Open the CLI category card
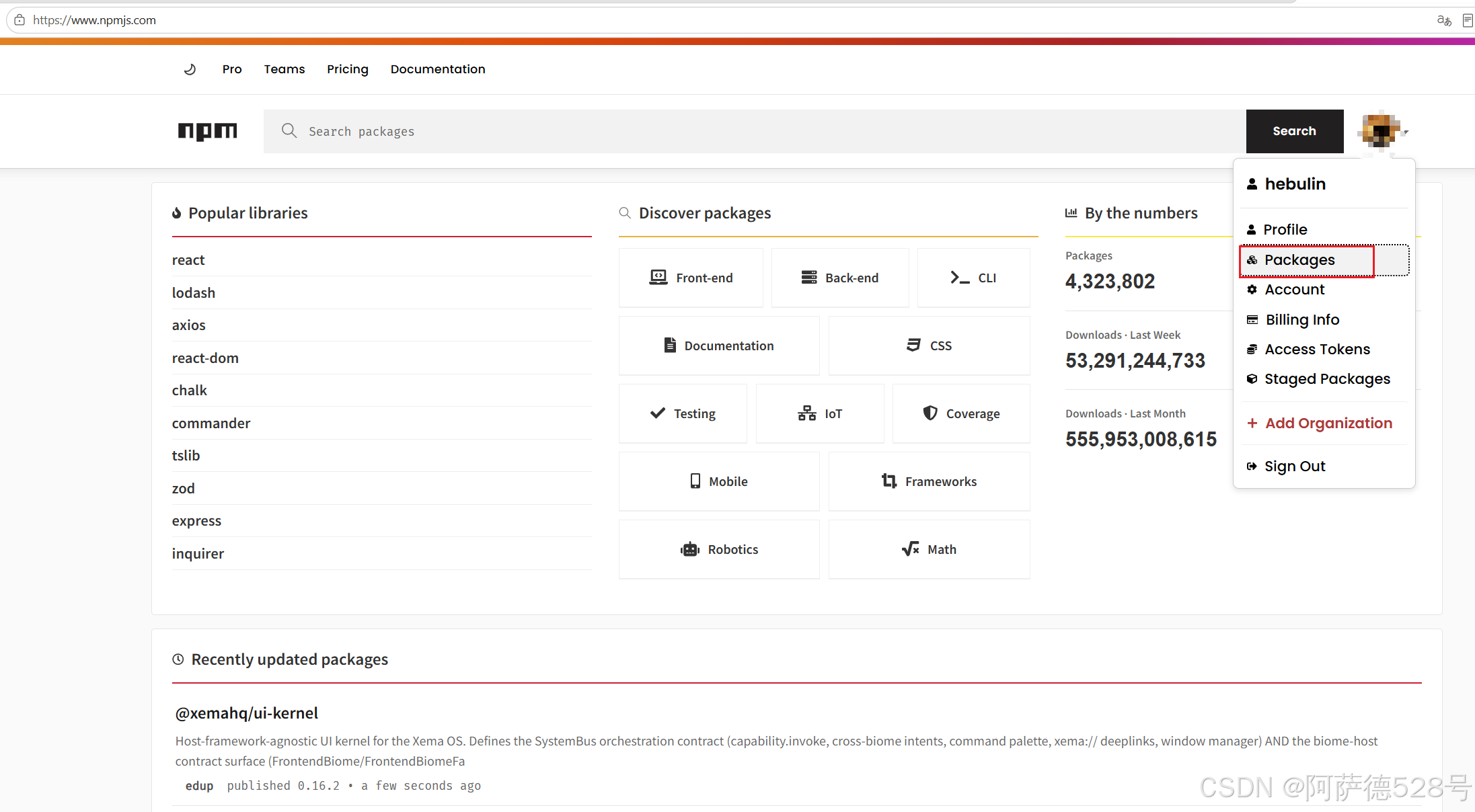1475x812 pixels. coord(974,278)
